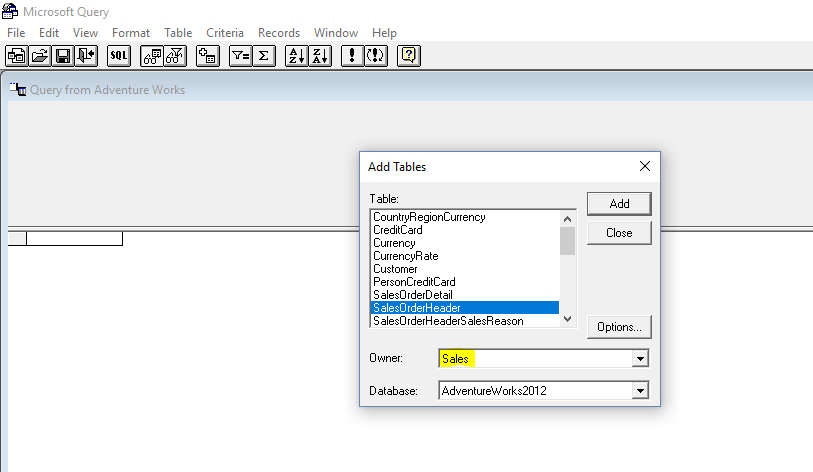Click the Query Now exclamation icon
Screen dimensions: 813x472
[x=353, y=56]
